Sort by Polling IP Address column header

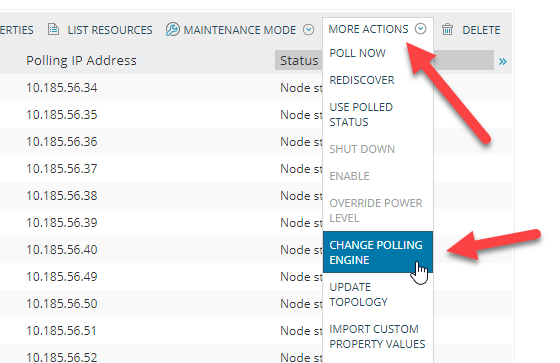tap(81, 60)
